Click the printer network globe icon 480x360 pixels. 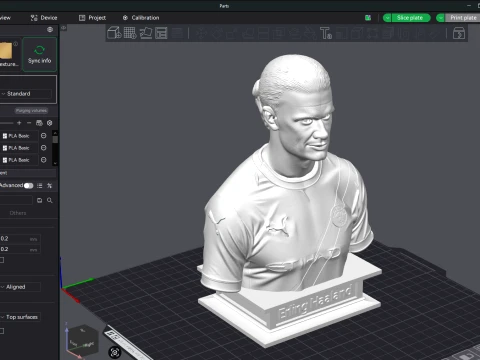point(50,30)
